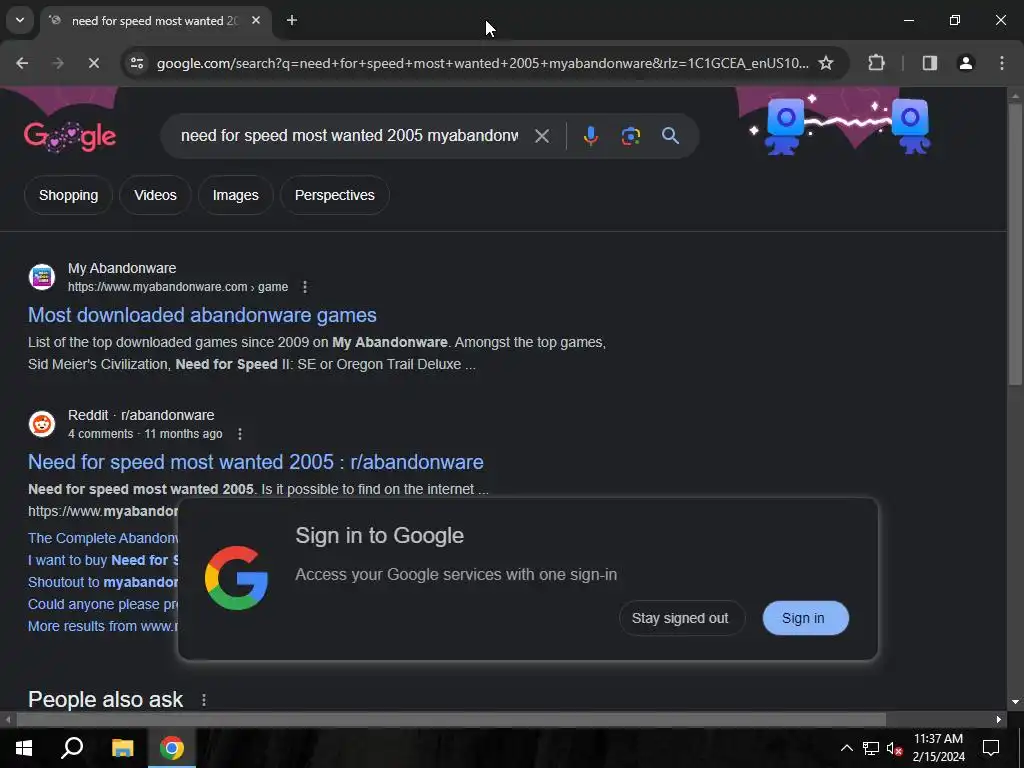Open options for the Reddit result

[240, 434]
